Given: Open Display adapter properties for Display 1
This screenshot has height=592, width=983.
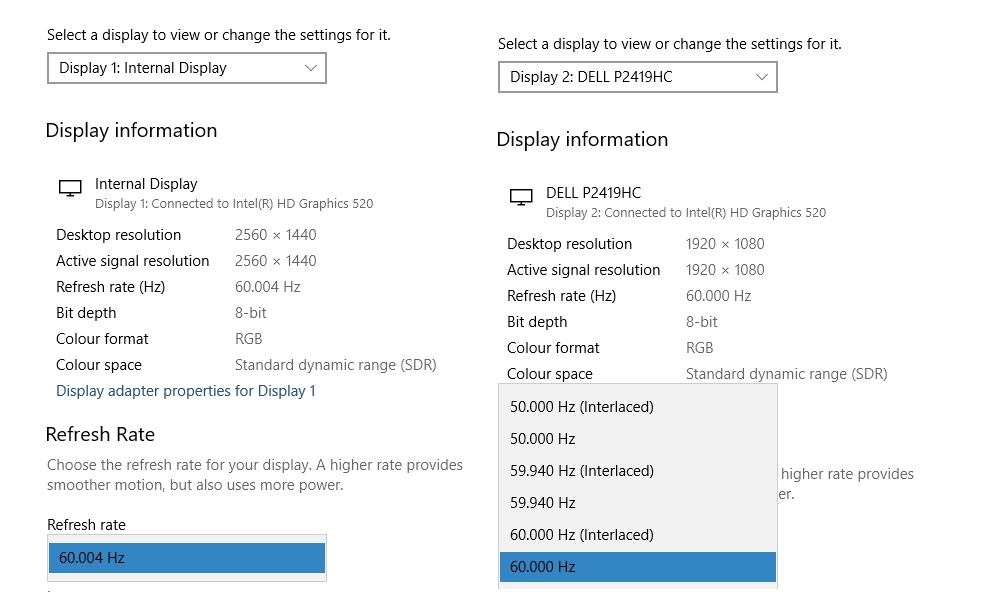Looking at the screenshot, I should pos(186,391).
